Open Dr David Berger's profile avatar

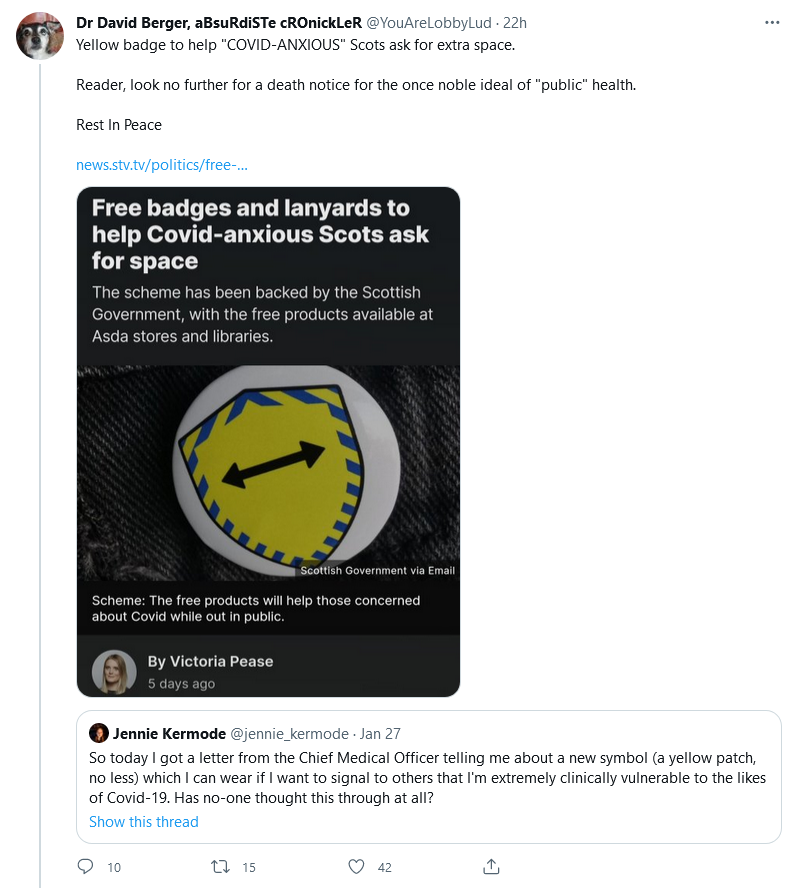click(x=40, y=37)
